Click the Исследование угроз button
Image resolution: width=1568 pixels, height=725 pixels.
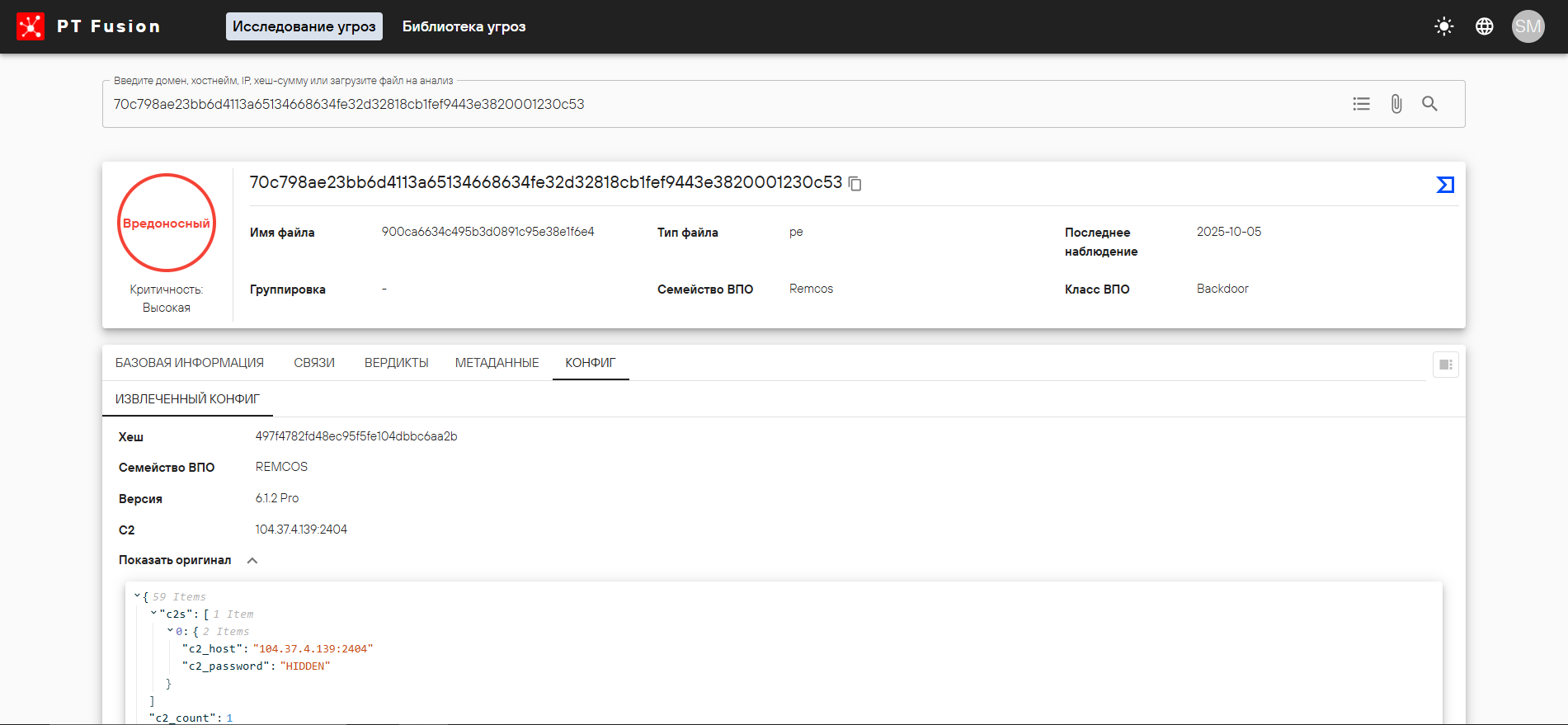coord(304,26)
